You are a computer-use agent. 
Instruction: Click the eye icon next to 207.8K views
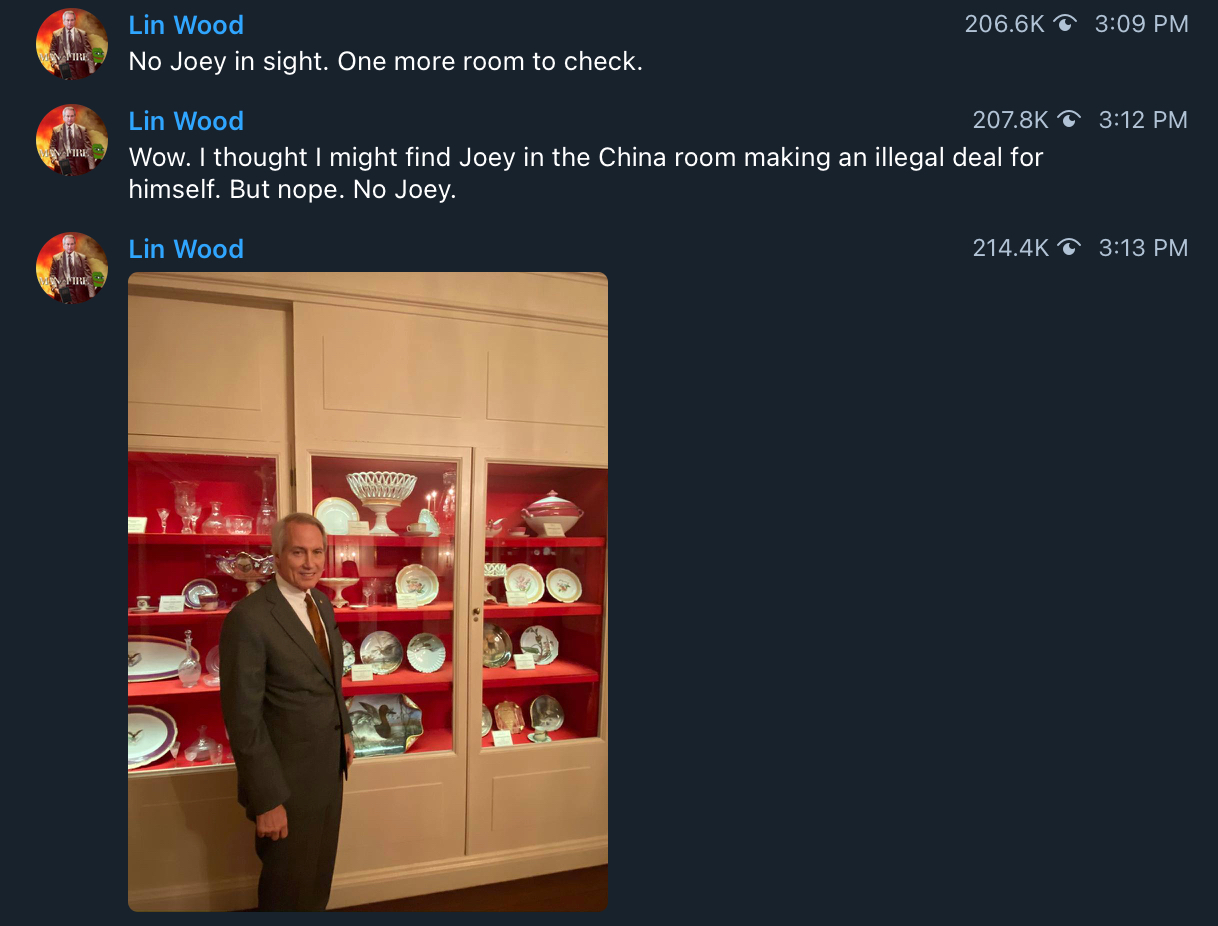1069,121
